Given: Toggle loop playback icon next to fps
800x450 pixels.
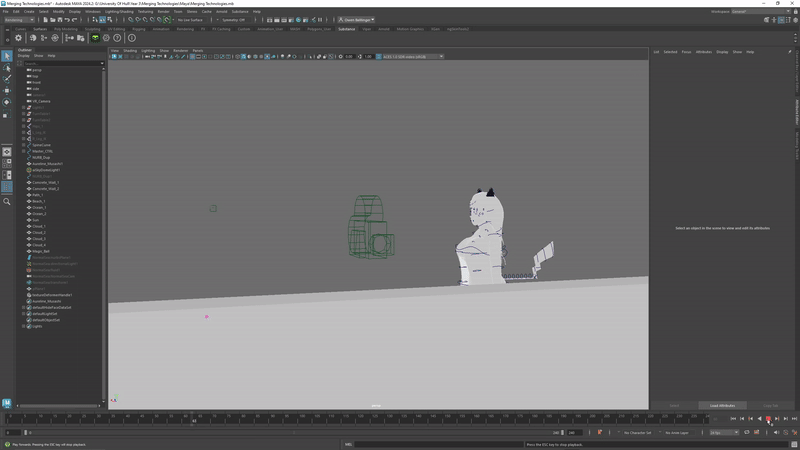Looking at the screenshot, I should click(x=746, y=432).
